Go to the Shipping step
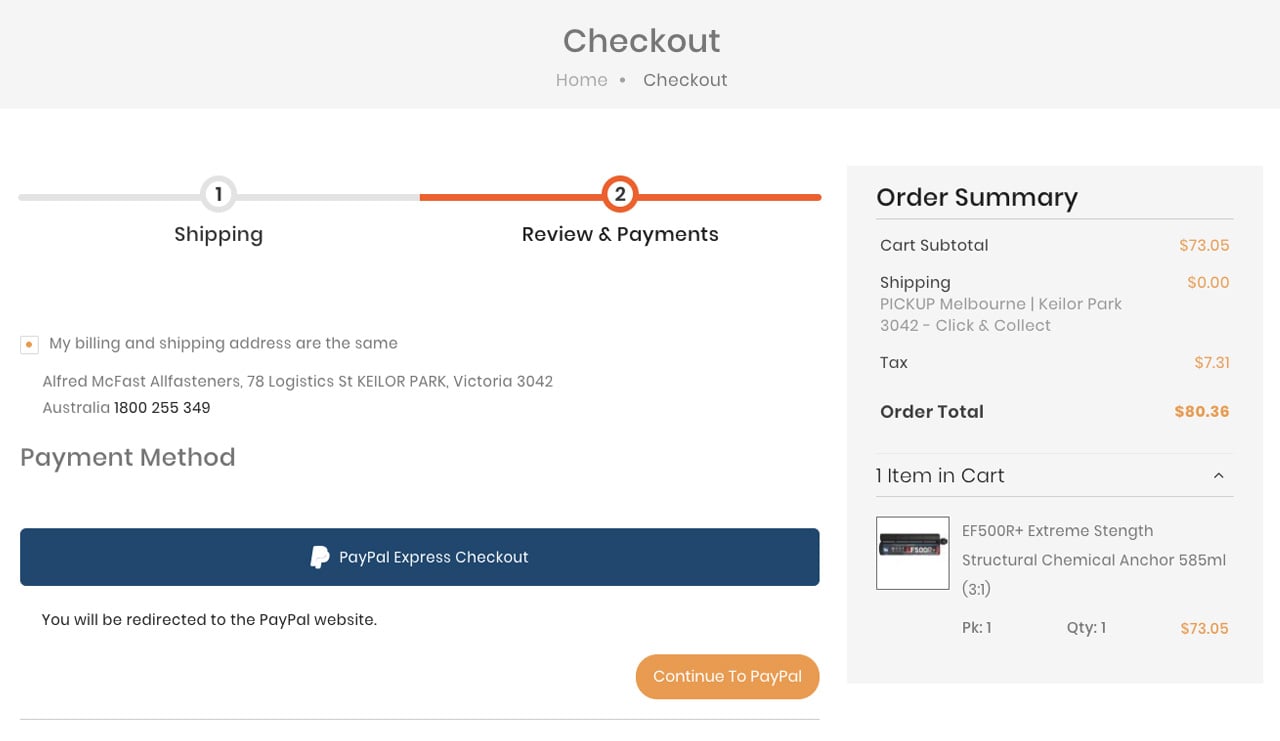This screenshot has width=1280, height=741. coord(218,234)
